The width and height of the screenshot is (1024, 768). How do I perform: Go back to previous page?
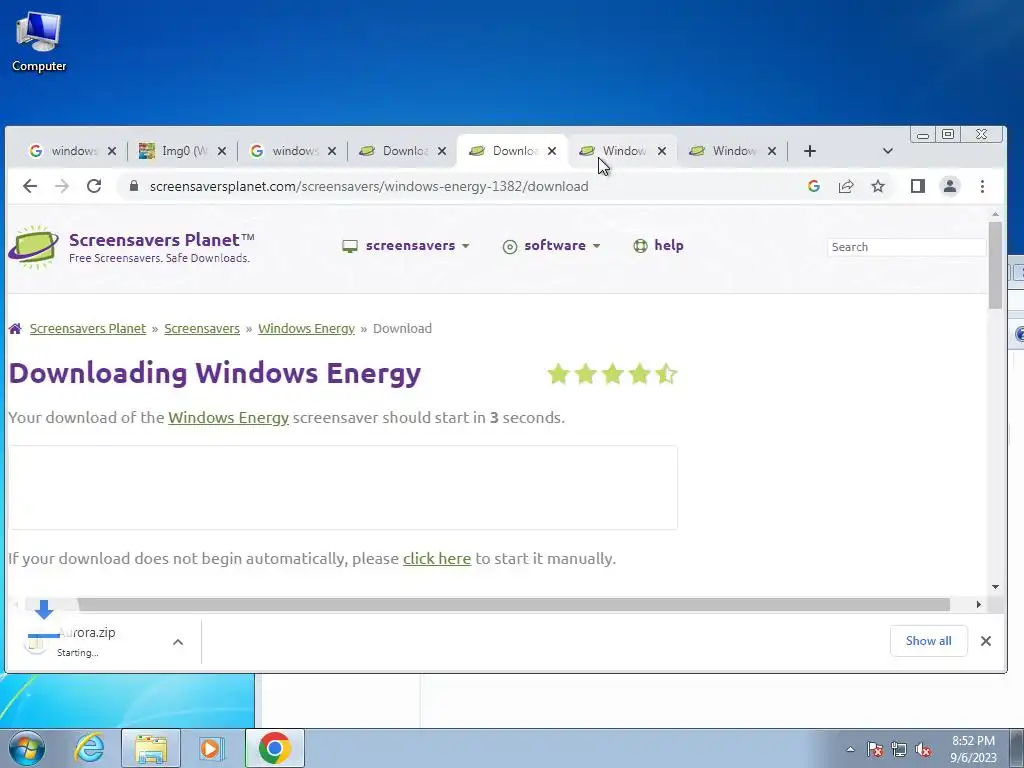(30, 186)
